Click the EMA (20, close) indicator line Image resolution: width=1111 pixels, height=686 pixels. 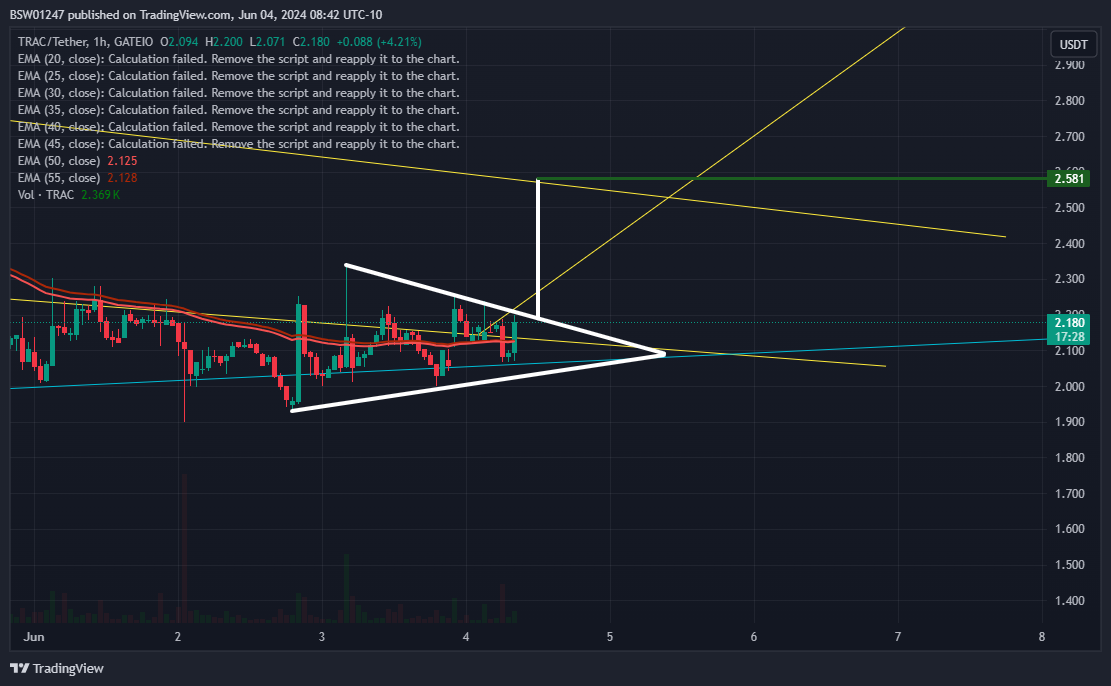tap(238, 59)
